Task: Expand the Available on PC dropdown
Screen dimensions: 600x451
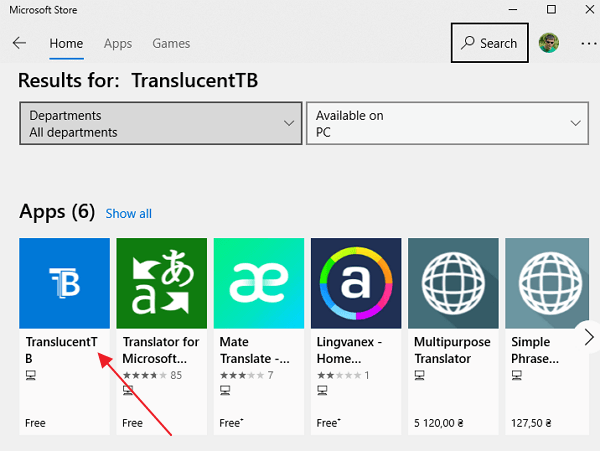Action: [447, 124]
